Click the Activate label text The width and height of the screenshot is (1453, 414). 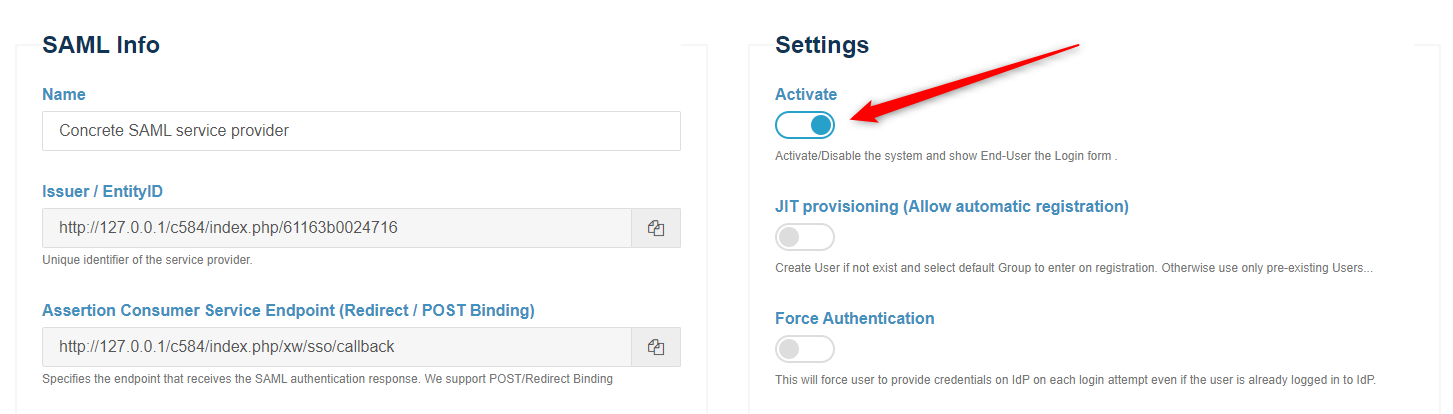[x=806, y=94]
